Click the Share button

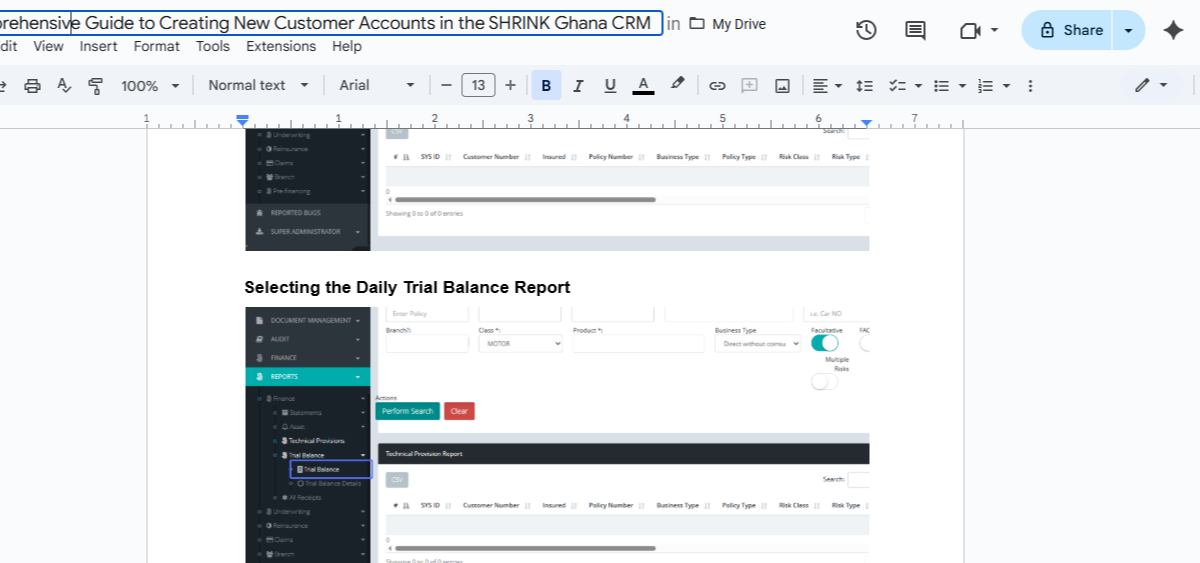pos(1071,30)
